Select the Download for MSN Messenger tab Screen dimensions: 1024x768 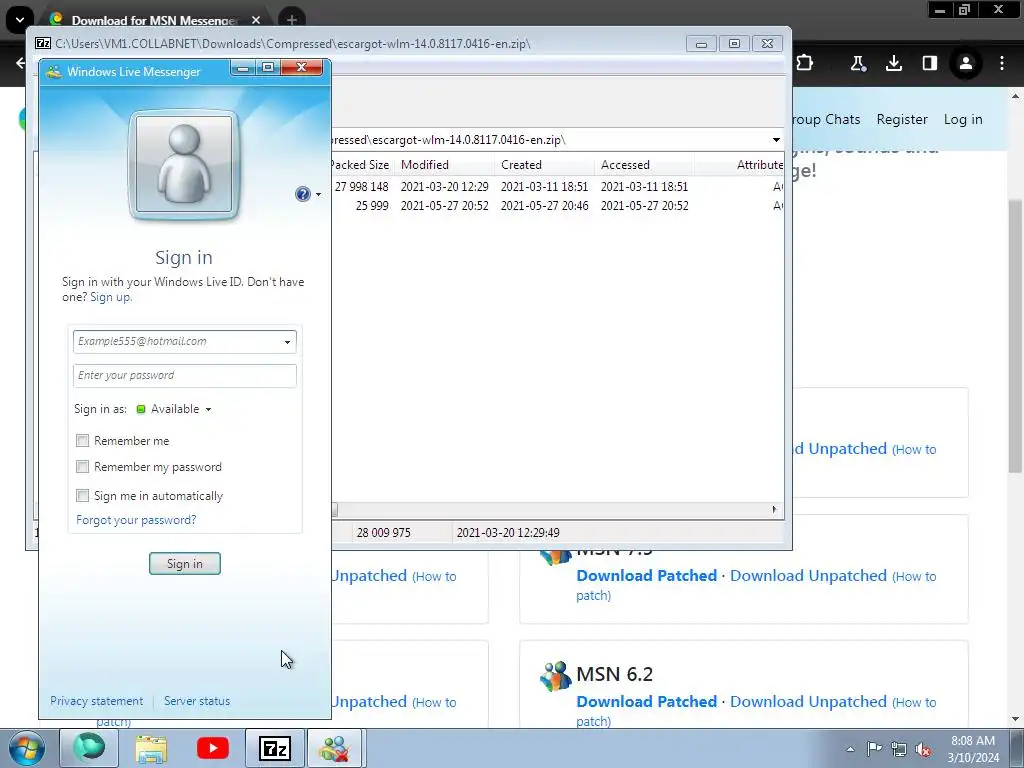pyautogui.click(x=154, y=20)
